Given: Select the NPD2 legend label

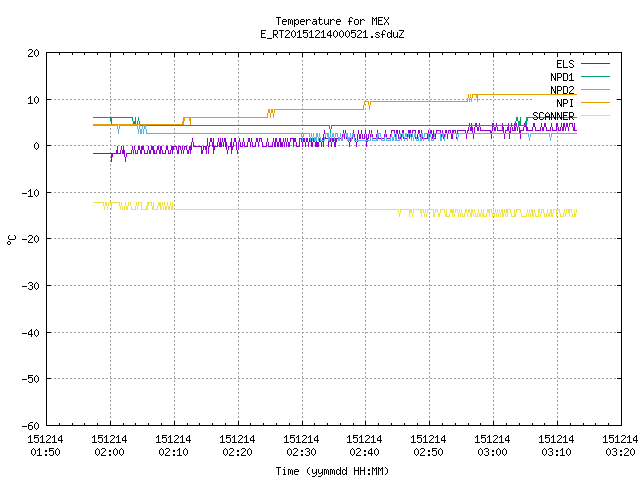Looking at the screenshot, I should pyautogui.click(x=562, y=90).
